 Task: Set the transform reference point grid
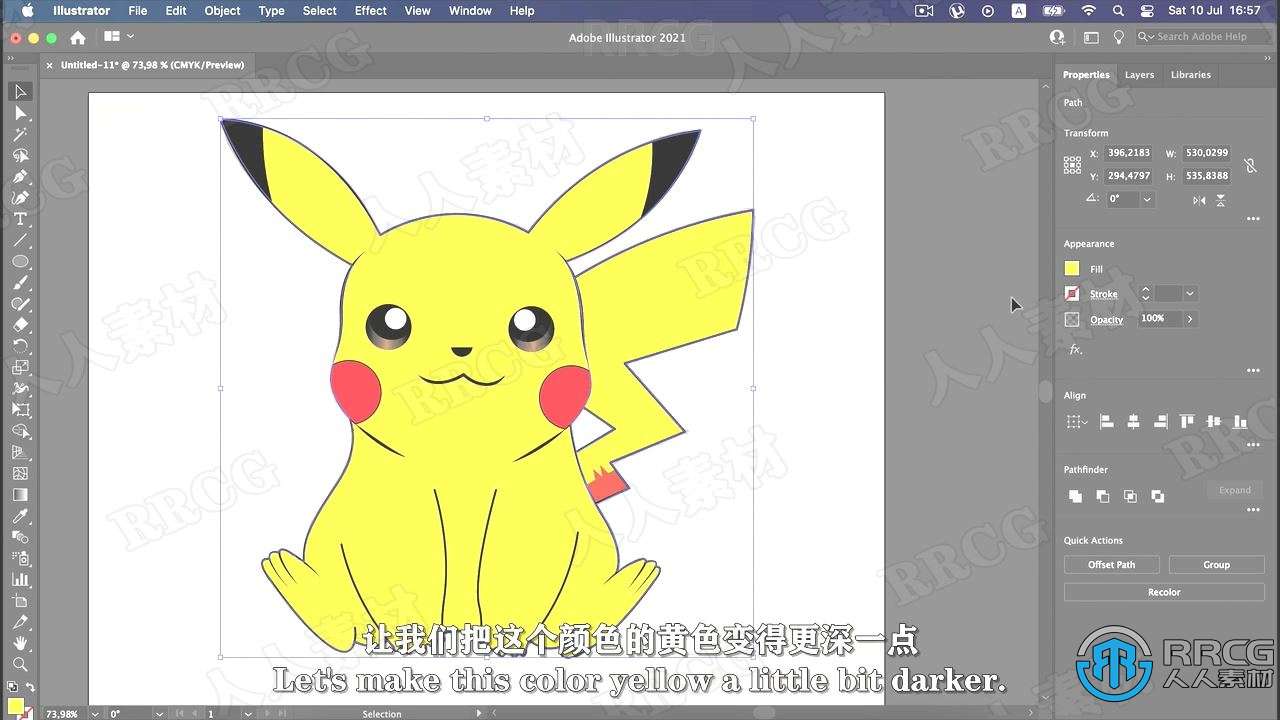1072,165
